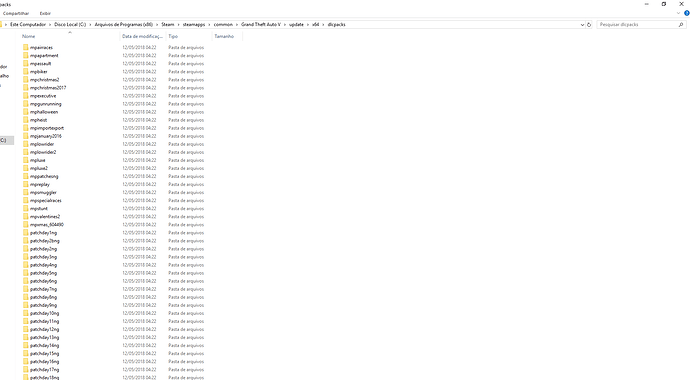690x380 pixels.
Task: Refresh the dlcpacks folder view
Action: pyautogui.click(x=589, y=25)
